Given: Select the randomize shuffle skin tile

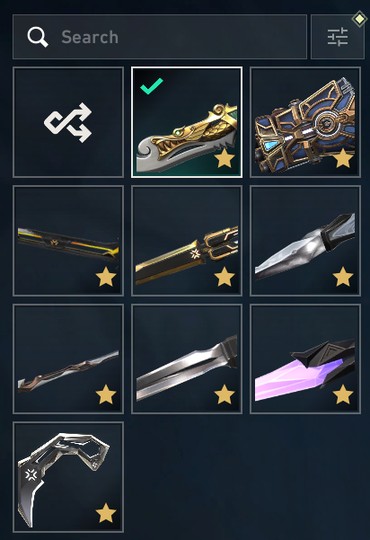Looking at the screenshot, I should tap(68, 122).
